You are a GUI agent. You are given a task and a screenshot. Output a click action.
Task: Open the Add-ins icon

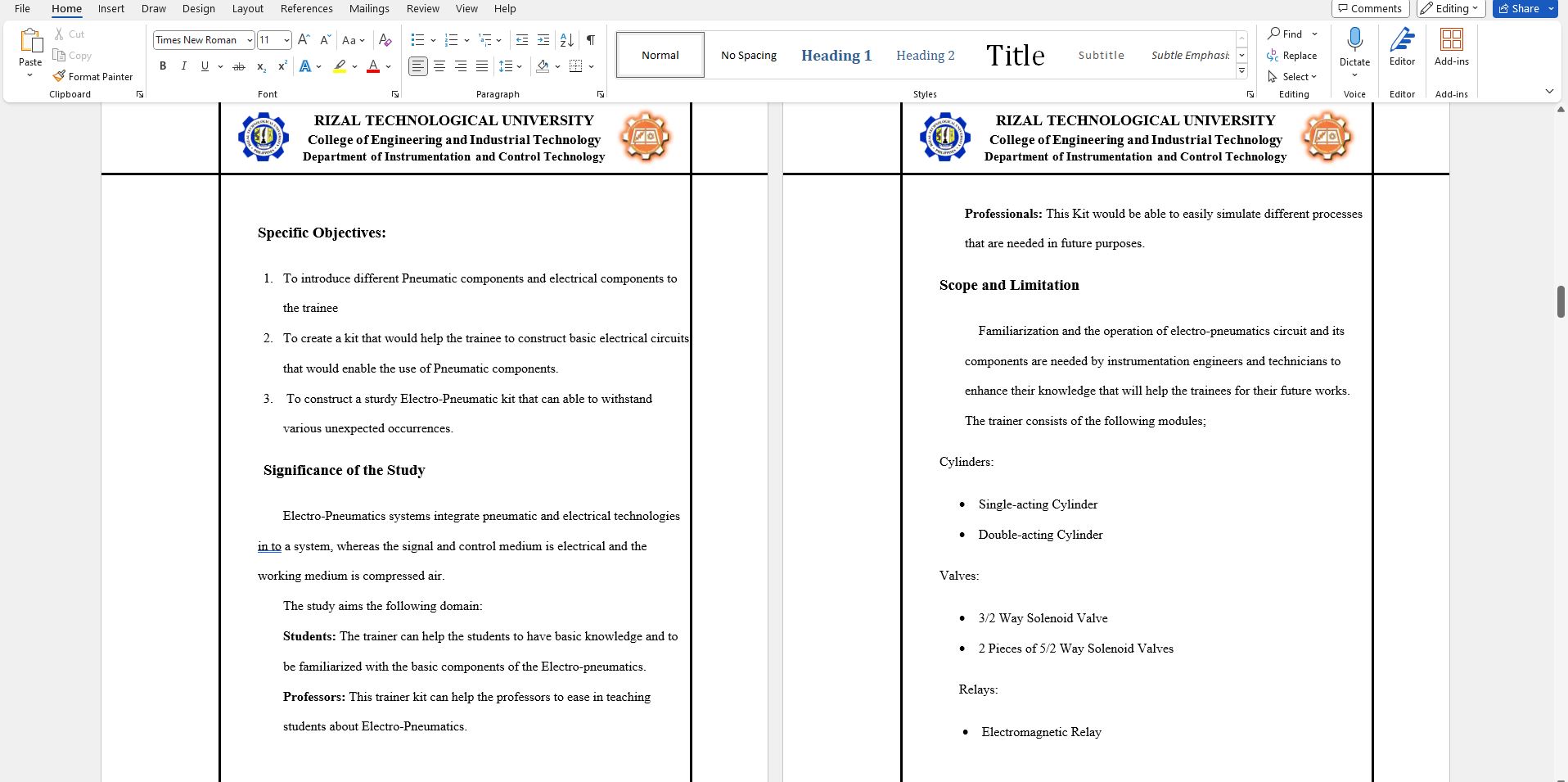1452,39
